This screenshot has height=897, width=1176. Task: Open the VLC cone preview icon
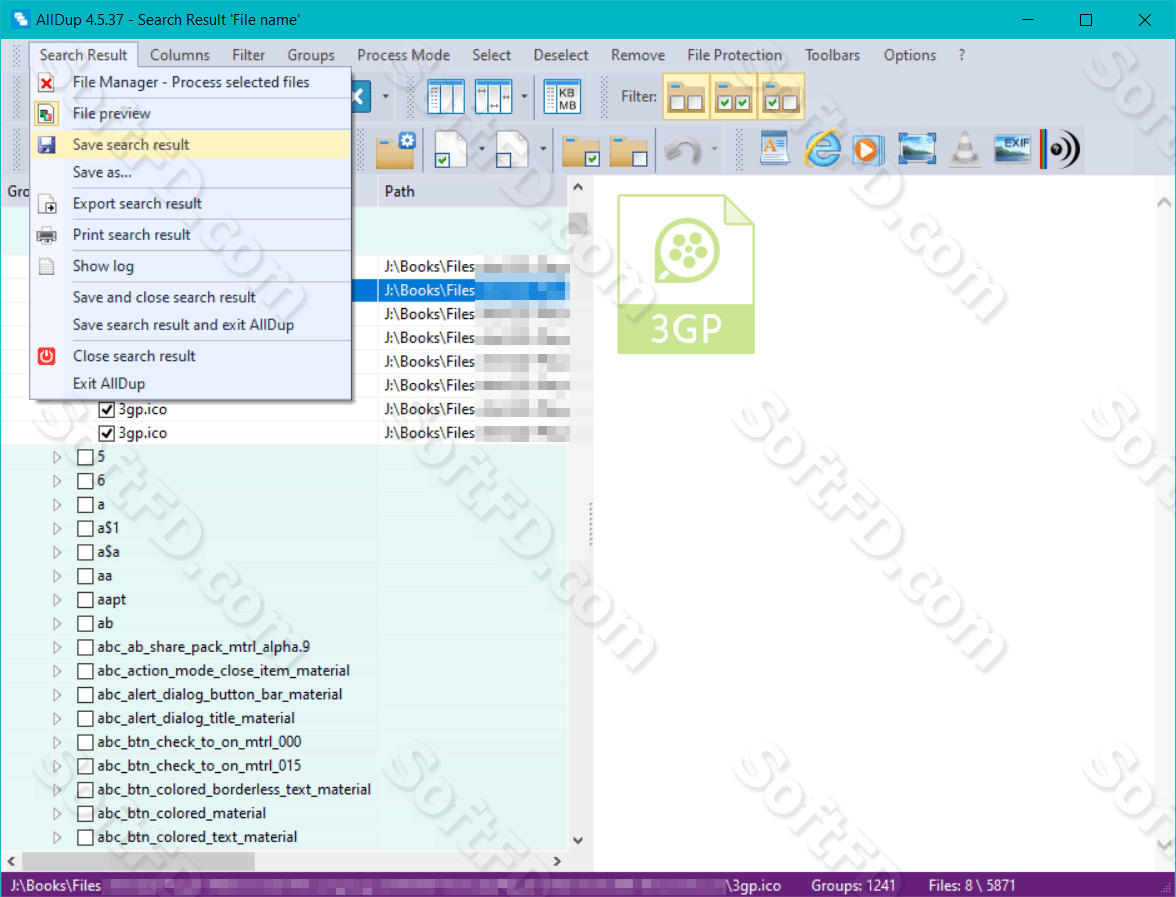tap(964, 148)
